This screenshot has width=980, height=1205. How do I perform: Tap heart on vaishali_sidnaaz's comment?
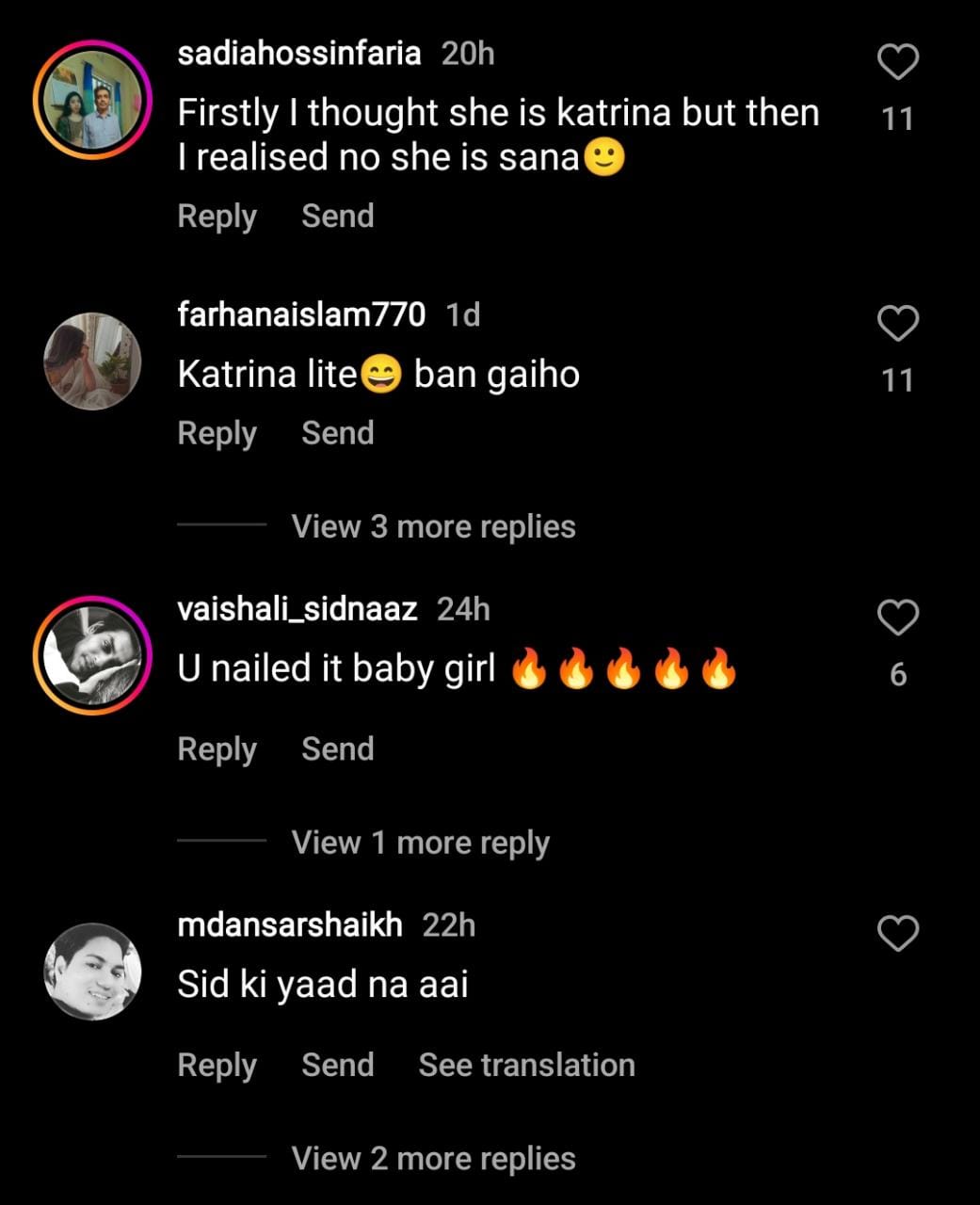pyautogui.click(x=897, y=619)
